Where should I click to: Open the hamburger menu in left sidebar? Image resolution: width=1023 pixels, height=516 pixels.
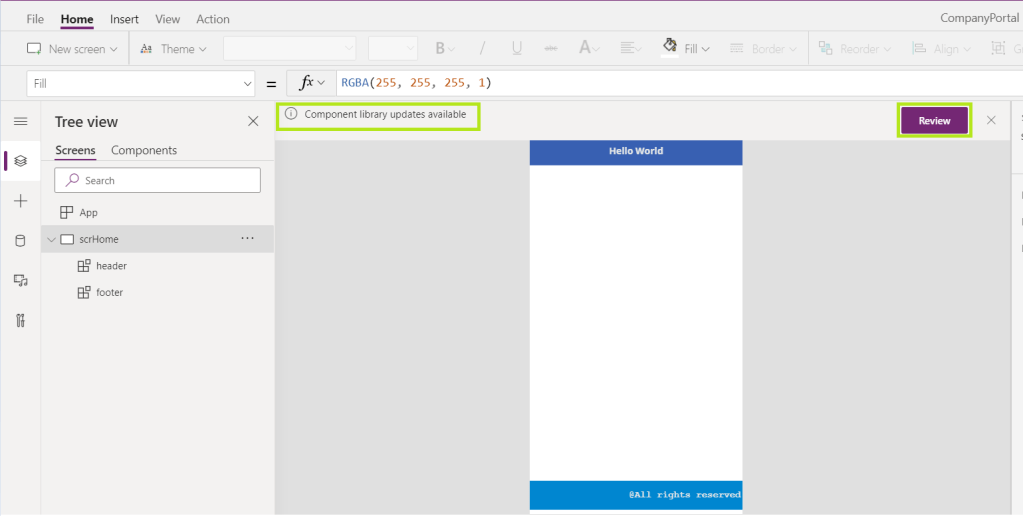tap(20, 121)
